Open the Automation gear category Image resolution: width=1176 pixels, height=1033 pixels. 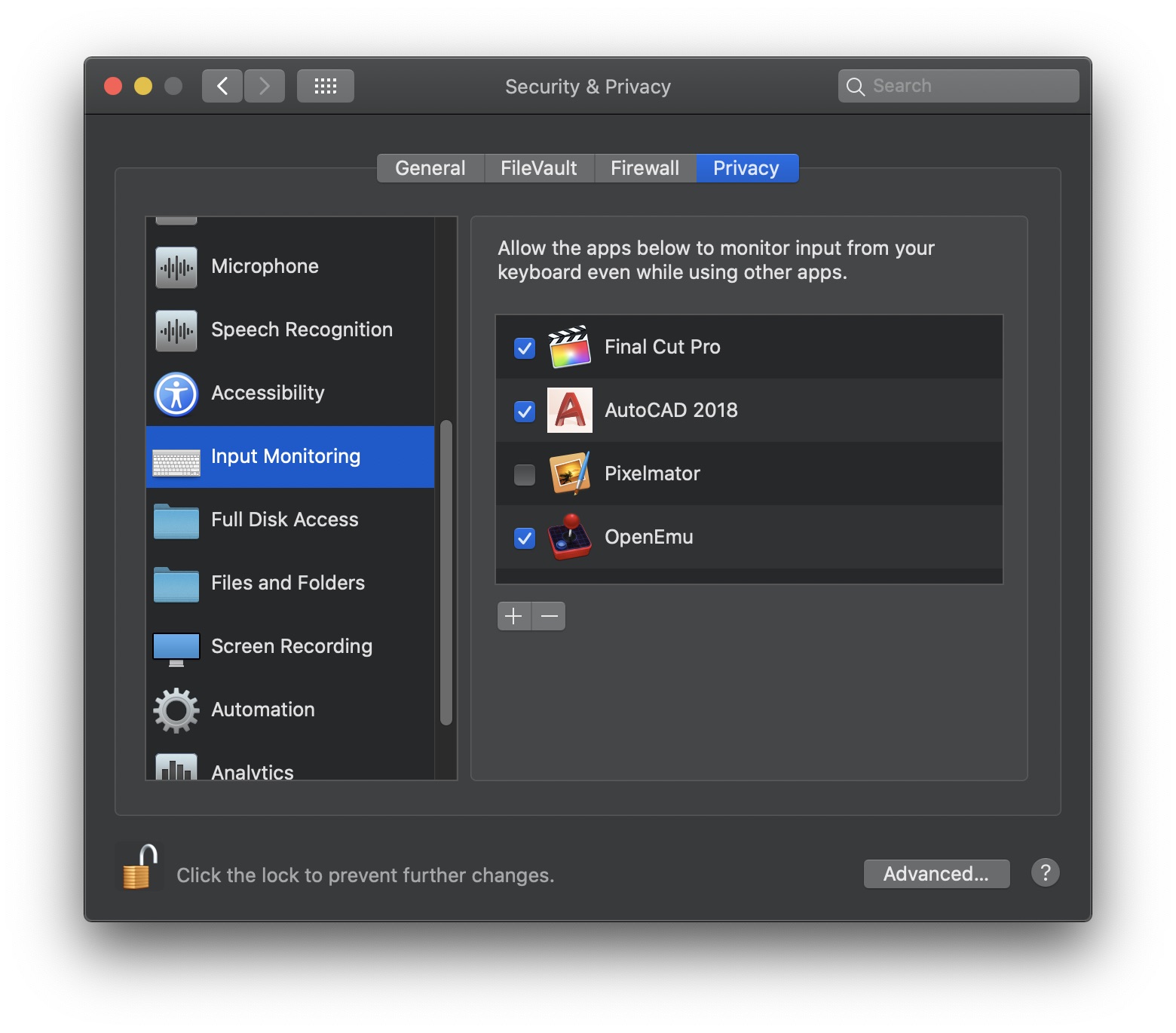coord(290,710)
